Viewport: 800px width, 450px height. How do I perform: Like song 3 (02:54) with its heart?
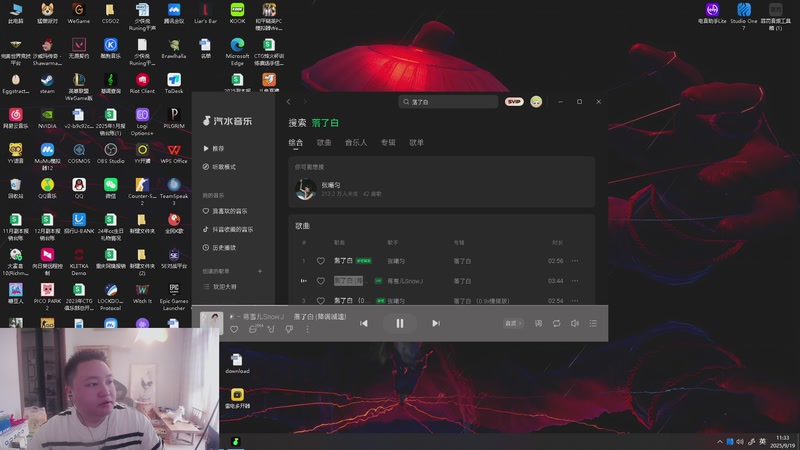coord(320,301)
